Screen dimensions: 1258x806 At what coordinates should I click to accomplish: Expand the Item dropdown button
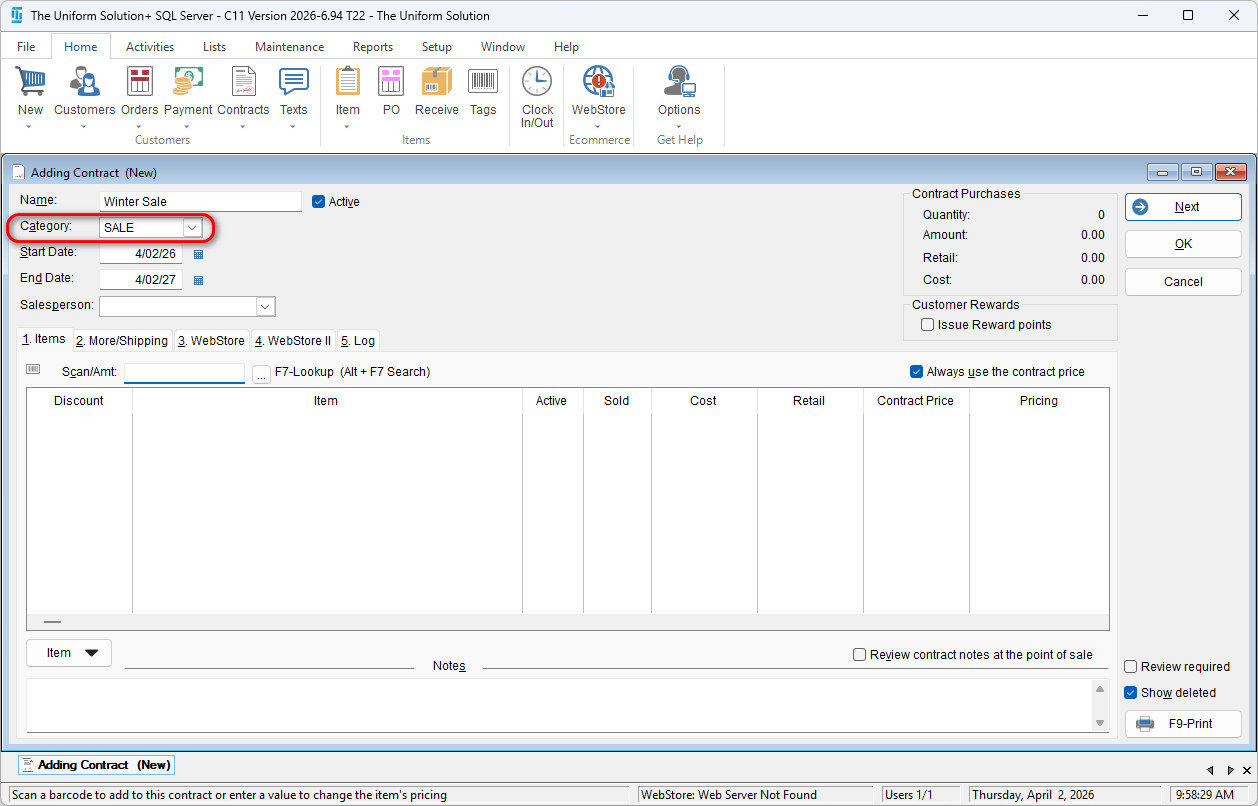70,653
